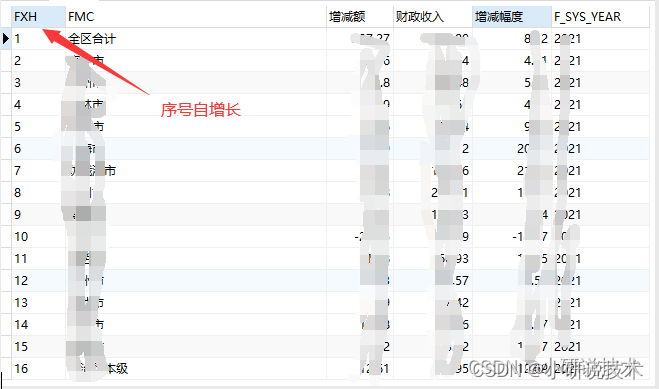The width and height of the screenshot is (659, 389).
Task: Select the FXH cell with value 13
Action: (x=38, y=302)
